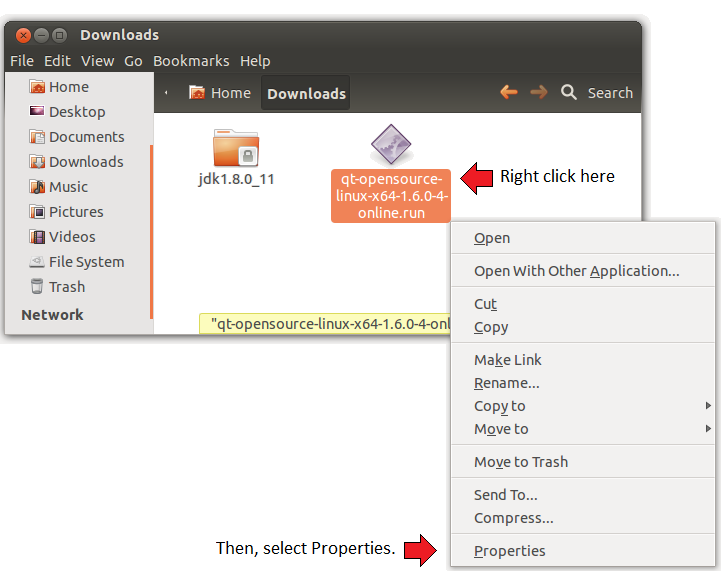Click the Trash label in sidebar

(67, 286)
